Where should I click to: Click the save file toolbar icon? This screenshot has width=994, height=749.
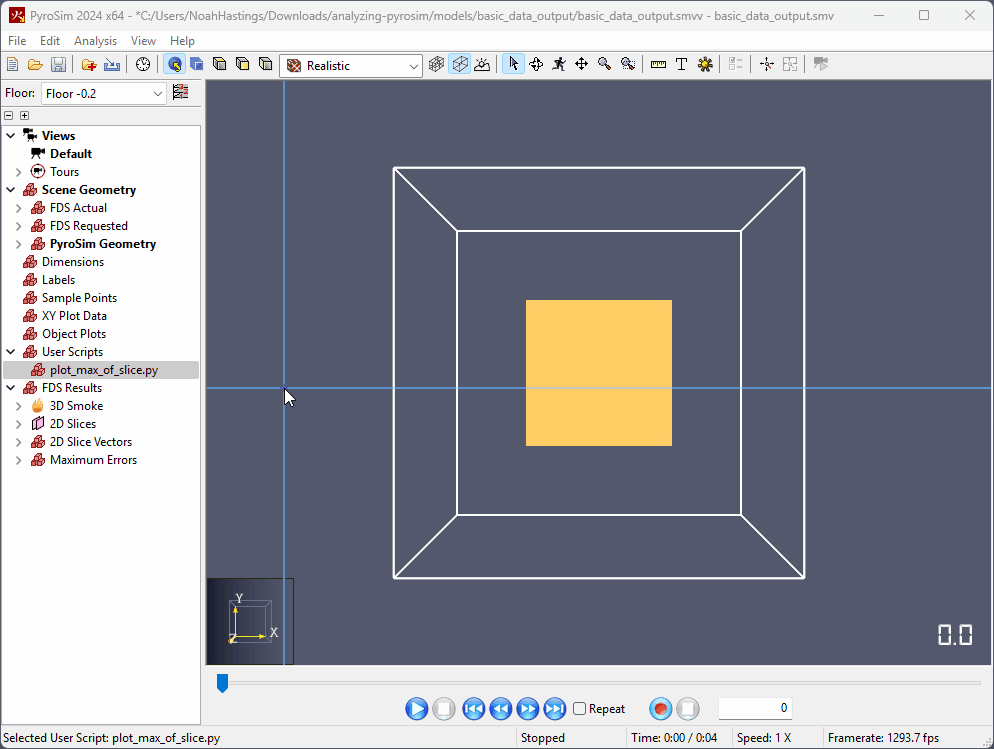coord(58,65)
